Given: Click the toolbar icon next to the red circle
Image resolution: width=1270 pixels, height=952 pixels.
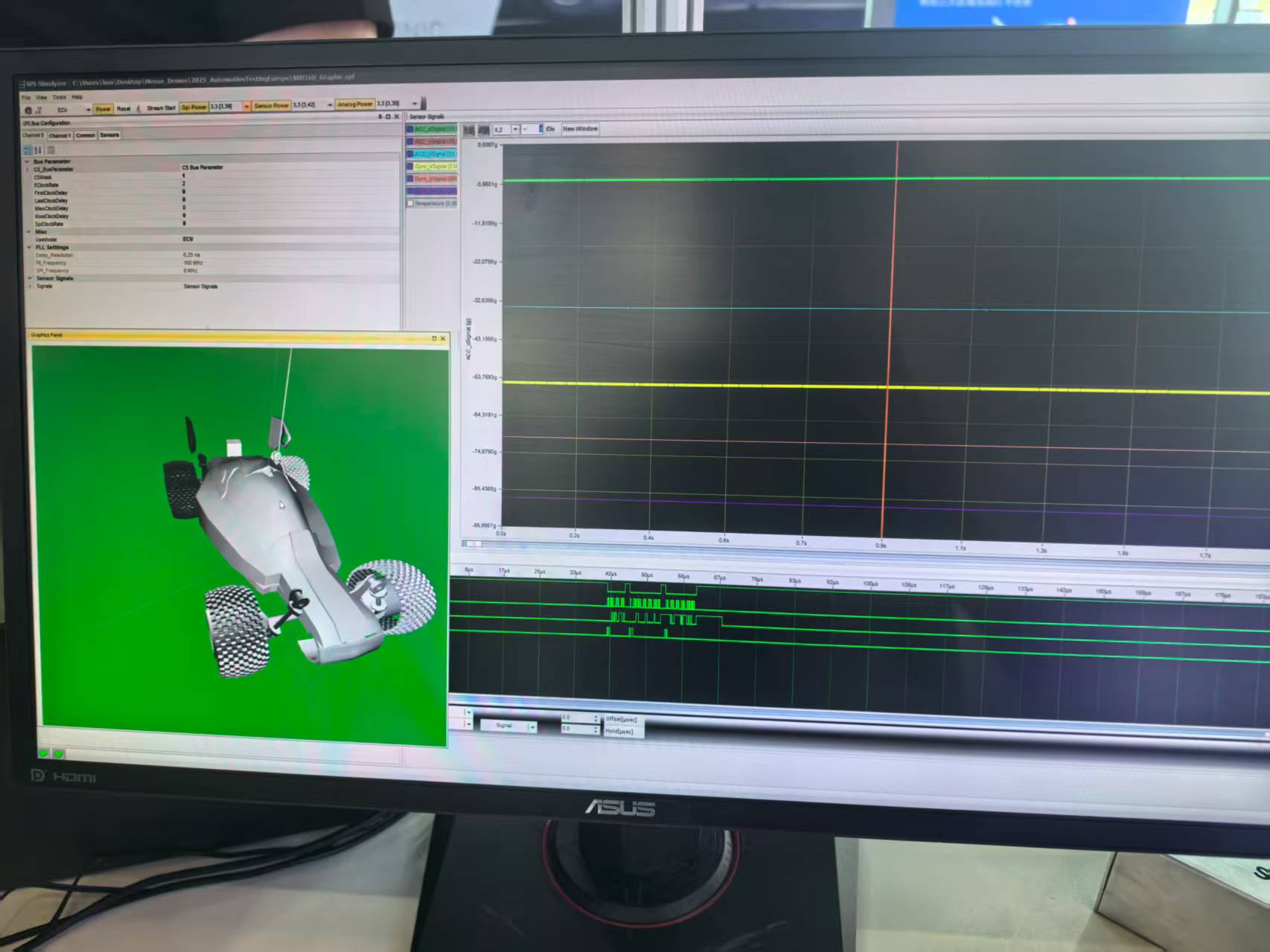Looking at the screenshot, I should [39, 110].
